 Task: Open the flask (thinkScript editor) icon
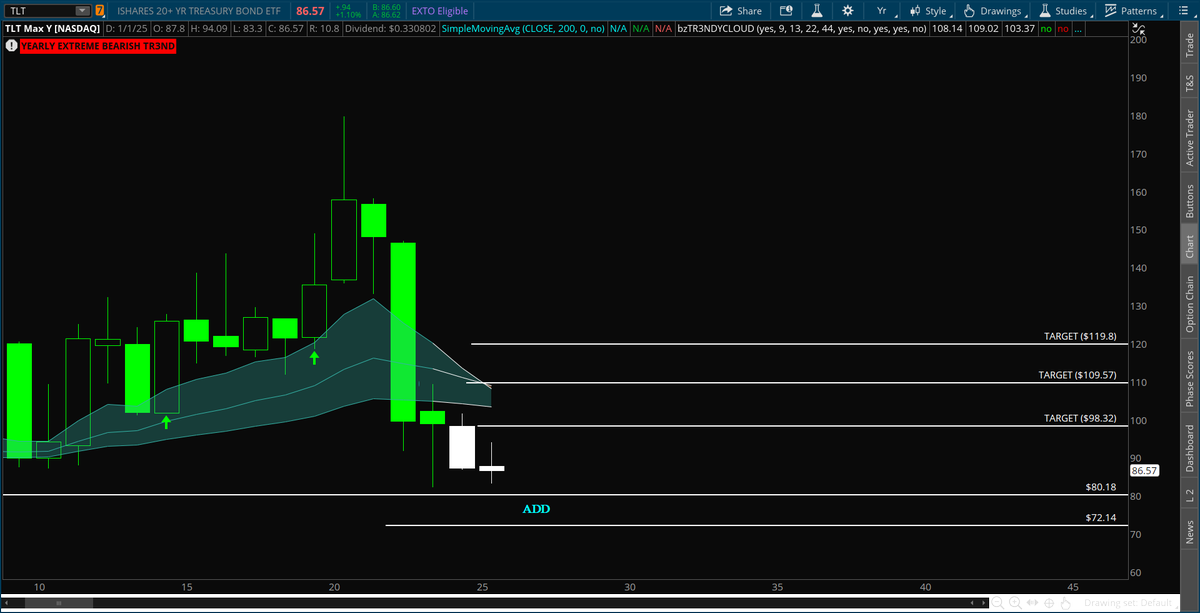[x=816, y=11]
